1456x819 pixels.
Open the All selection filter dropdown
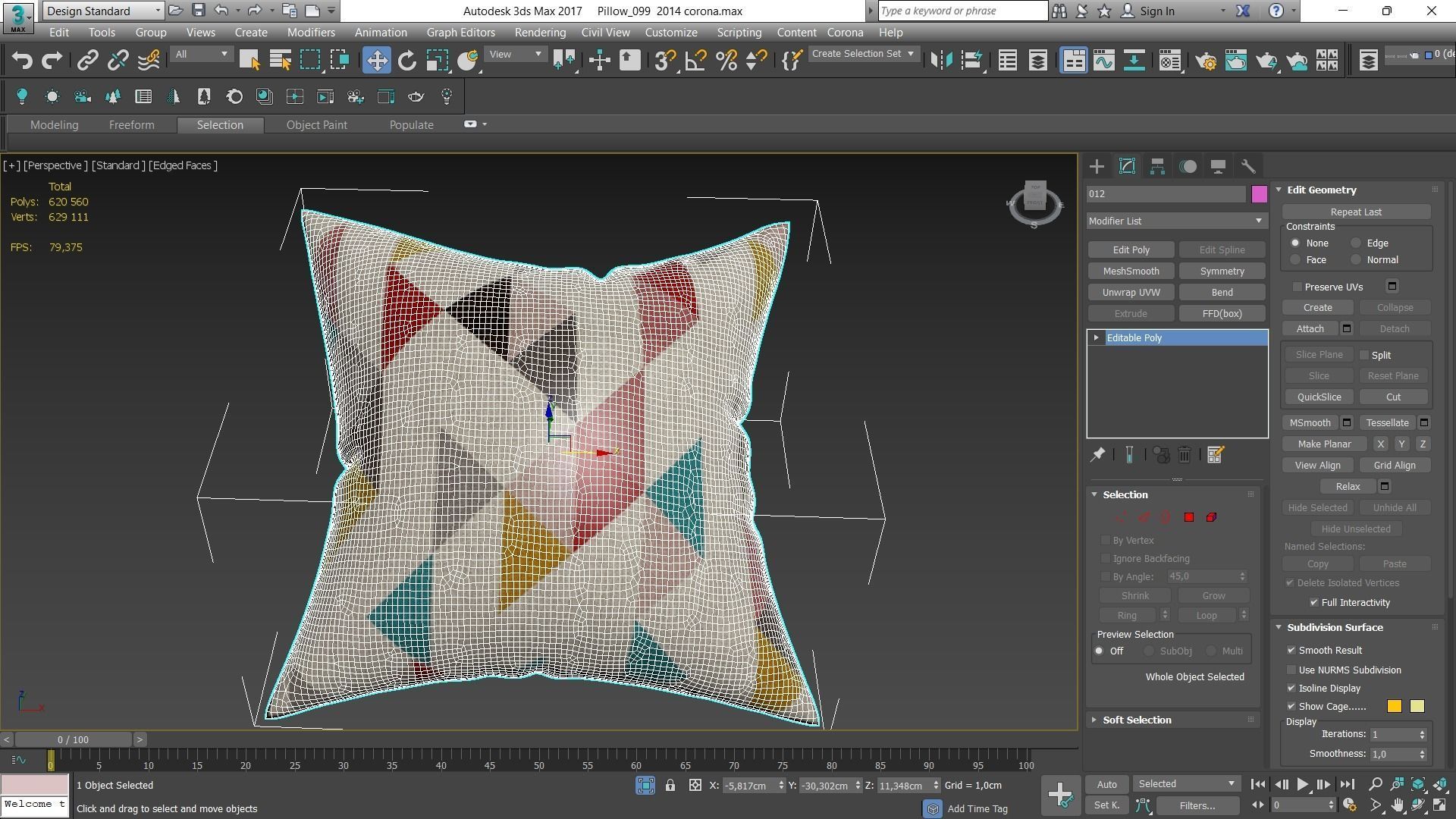coord(201,55)
